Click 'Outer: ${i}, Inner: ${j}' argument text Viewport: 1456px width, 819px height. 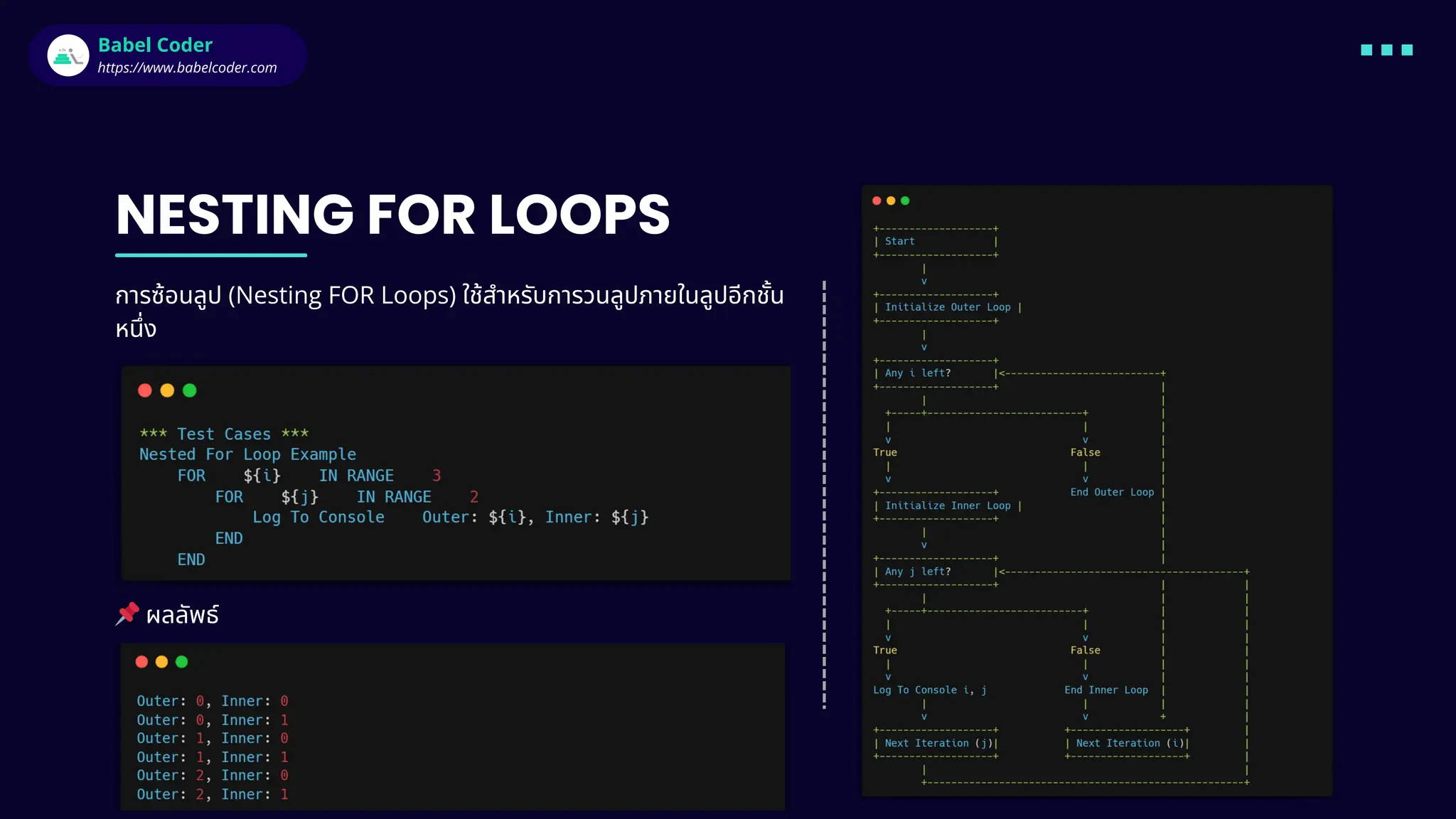[535, 518]
